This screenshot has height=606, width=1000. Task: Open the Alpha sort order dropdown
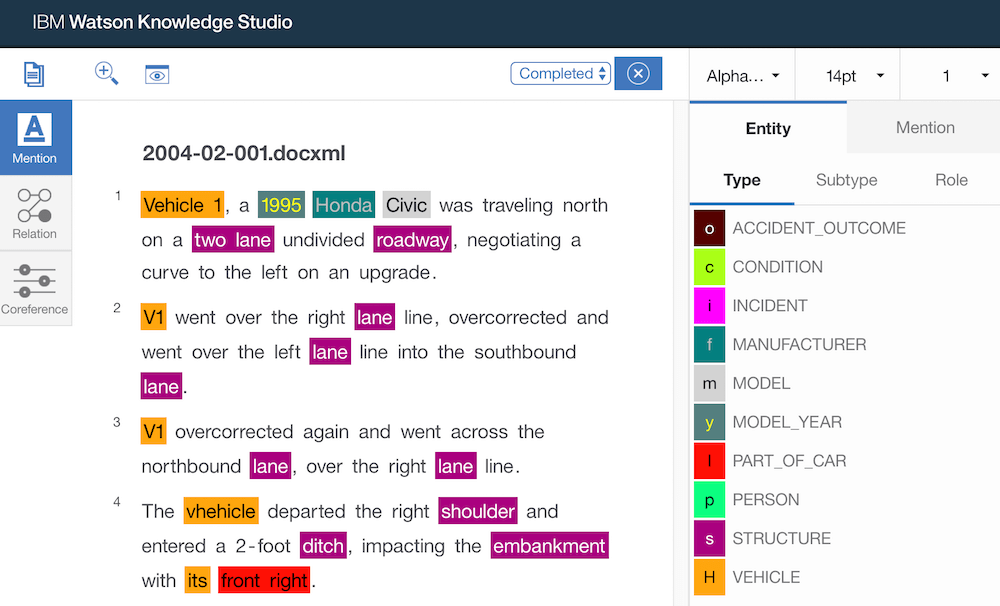[742, 73]
